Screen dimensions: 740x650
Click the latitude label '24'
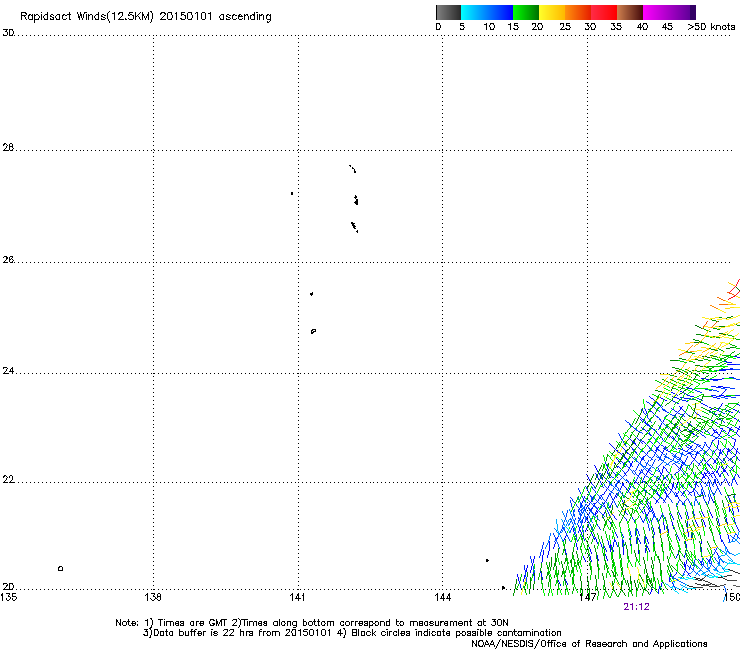pyautogui.click(x=8, y=371)
